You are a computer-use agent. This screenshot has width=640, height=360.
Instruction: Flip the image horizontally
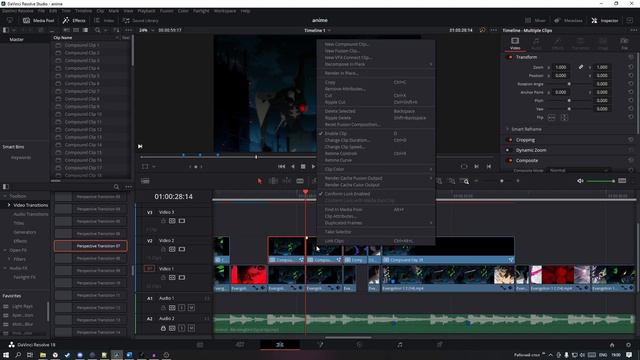(x=551, y=118)
